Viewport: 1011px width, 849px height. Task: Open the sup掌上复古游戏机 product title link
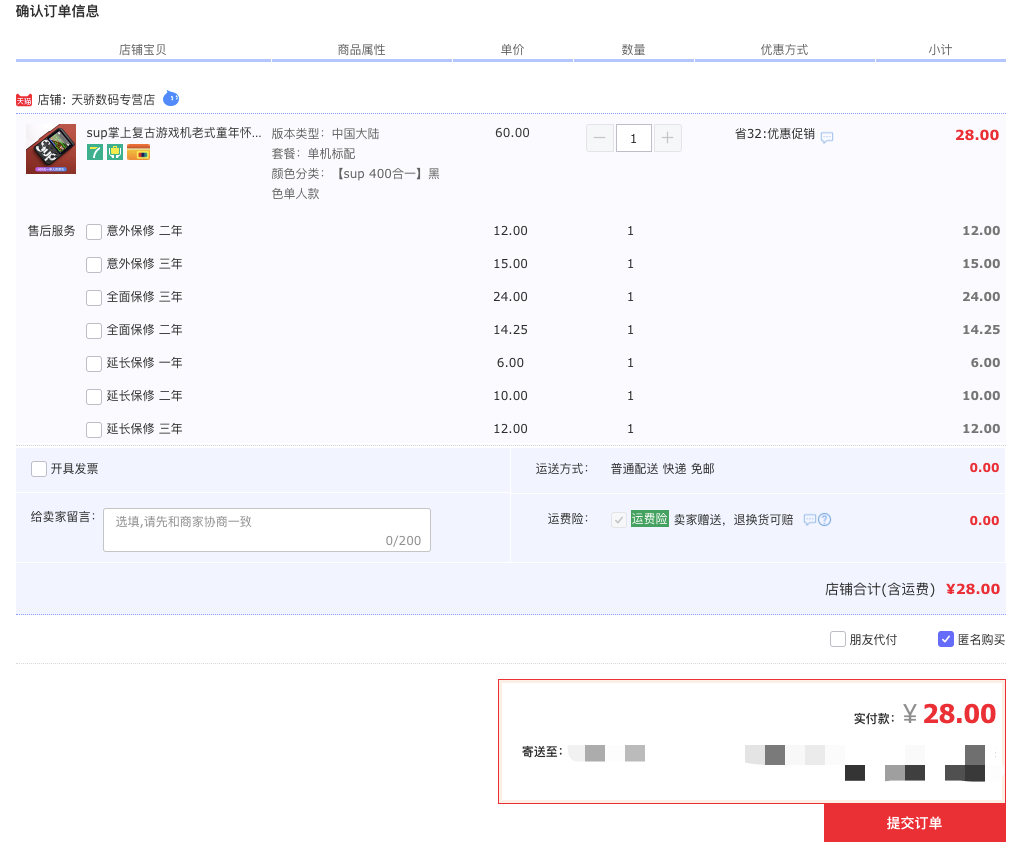tap(174, 133)
